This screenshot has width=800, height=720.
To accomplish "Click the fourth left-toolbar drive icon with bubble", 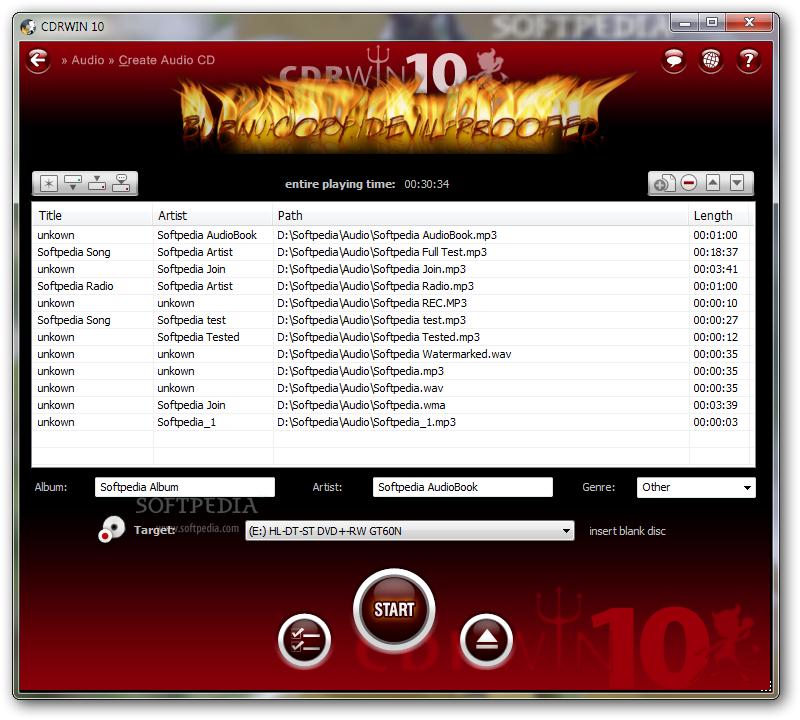I will coord(121,183).
